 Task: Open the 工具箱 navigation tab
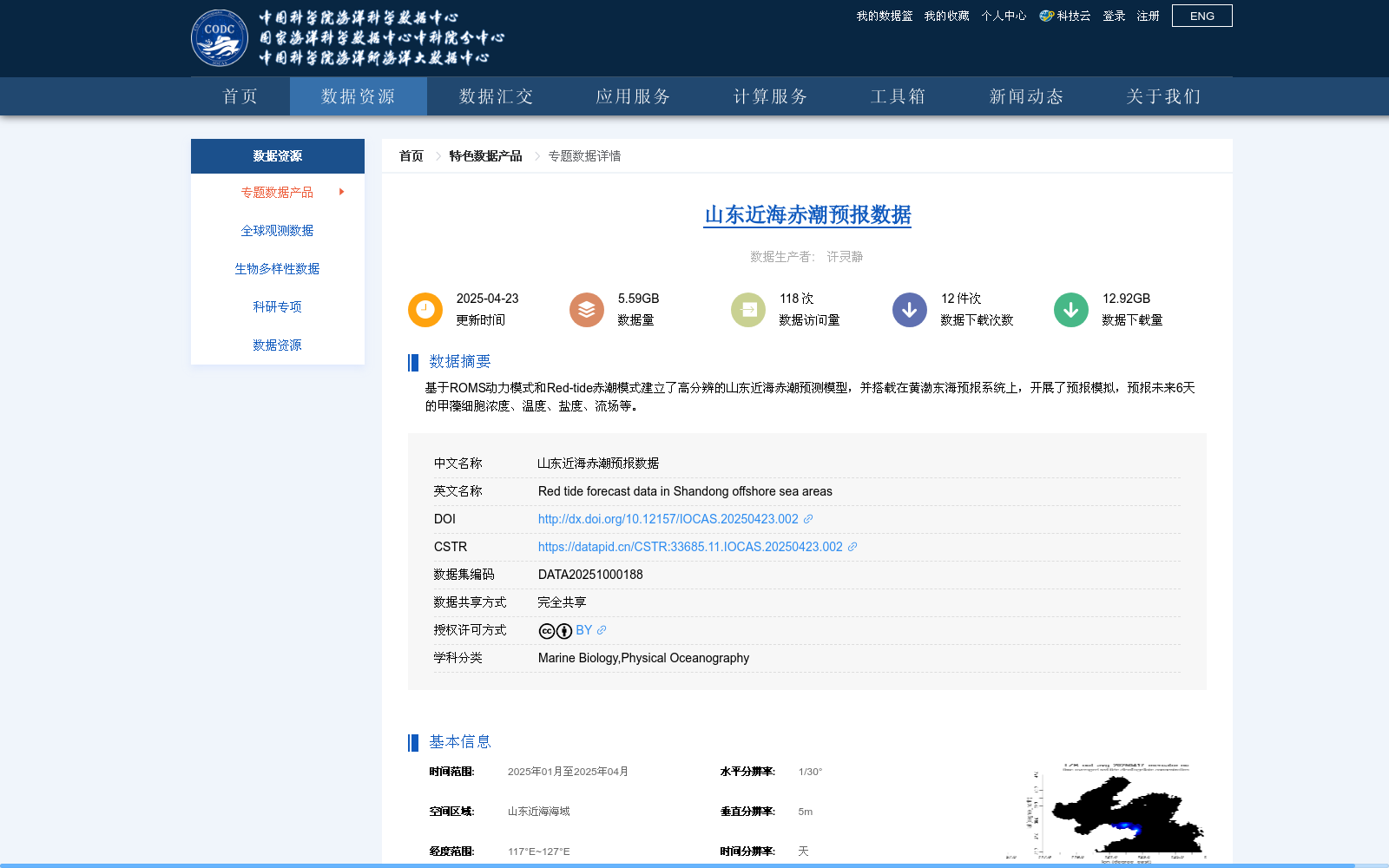pos(899,96)
